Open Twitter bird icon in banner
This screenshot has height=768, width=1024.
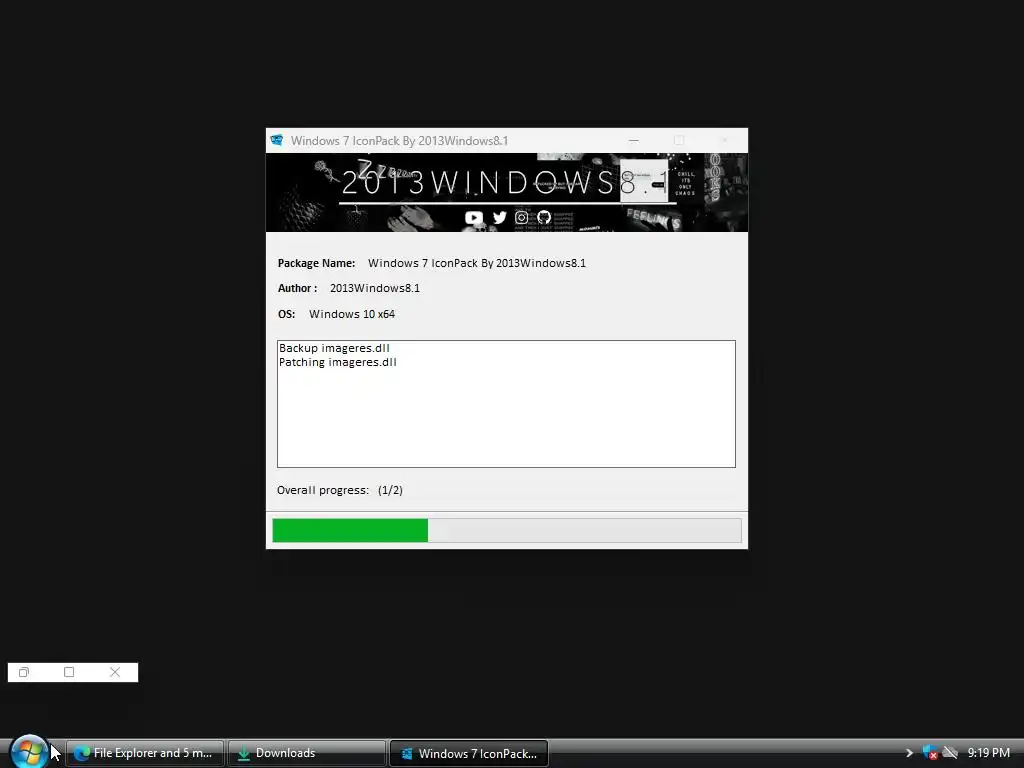[500, 217]
